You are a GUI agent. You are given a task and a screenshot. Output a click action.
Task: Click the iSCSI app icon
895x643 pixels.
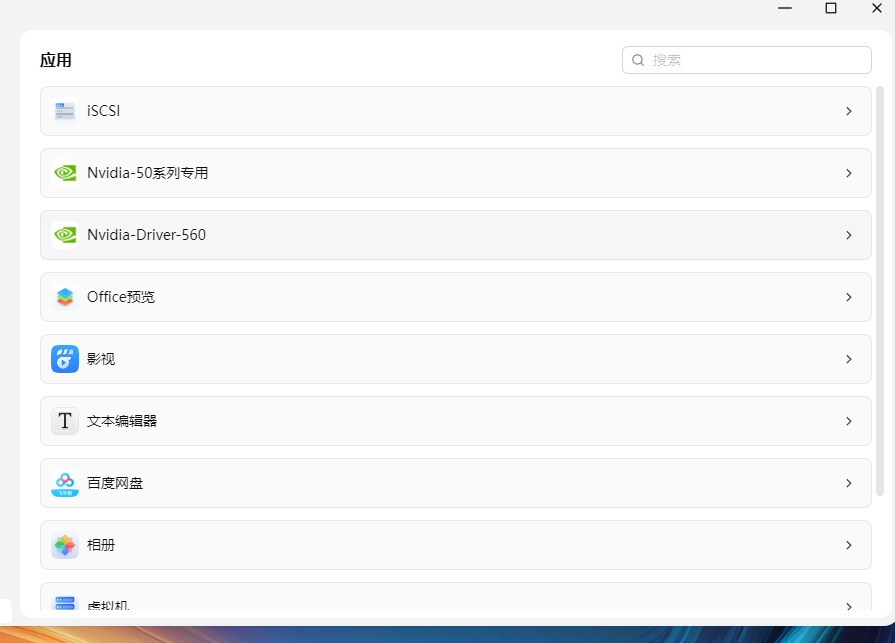[65, 111]
